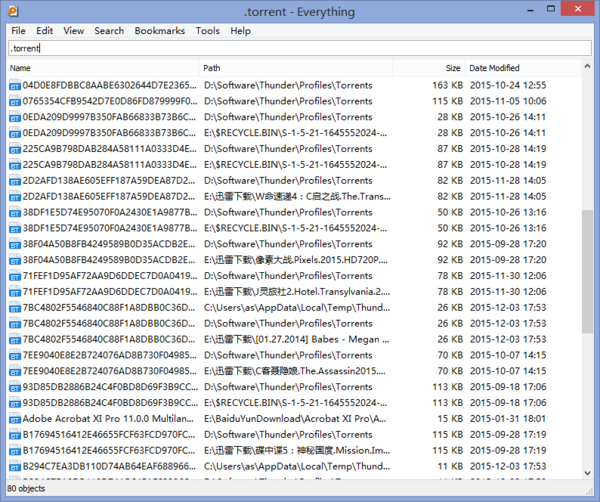
Task: Click icon of 38F04A50 torrent in Pixels folder
Action: pos(15,260)
